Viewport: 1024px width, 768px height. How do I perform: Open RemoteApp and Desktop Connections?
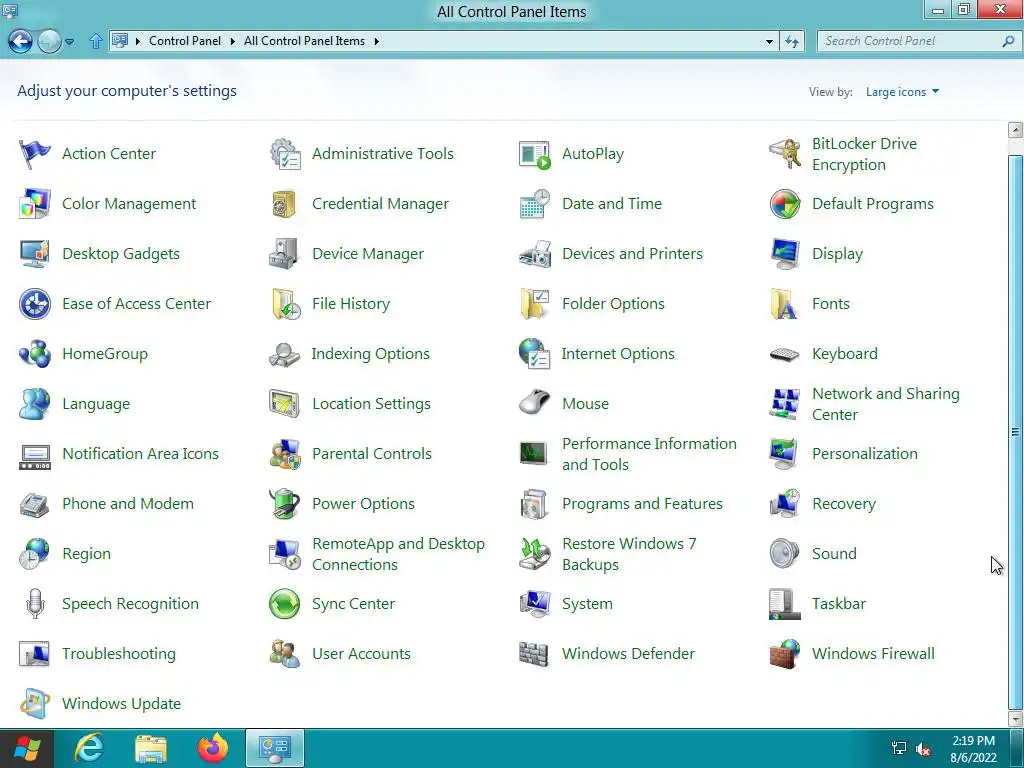point(398,554)
